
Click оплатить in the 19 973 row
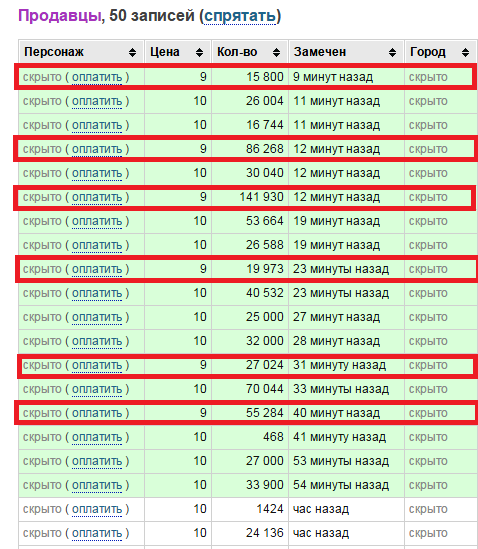pos(97,269)
